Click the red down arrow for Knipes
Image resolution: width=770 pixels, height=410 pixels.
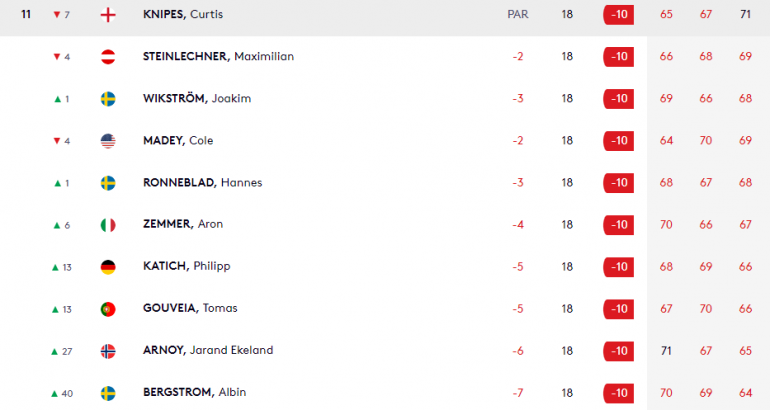(x=56, y=15)
